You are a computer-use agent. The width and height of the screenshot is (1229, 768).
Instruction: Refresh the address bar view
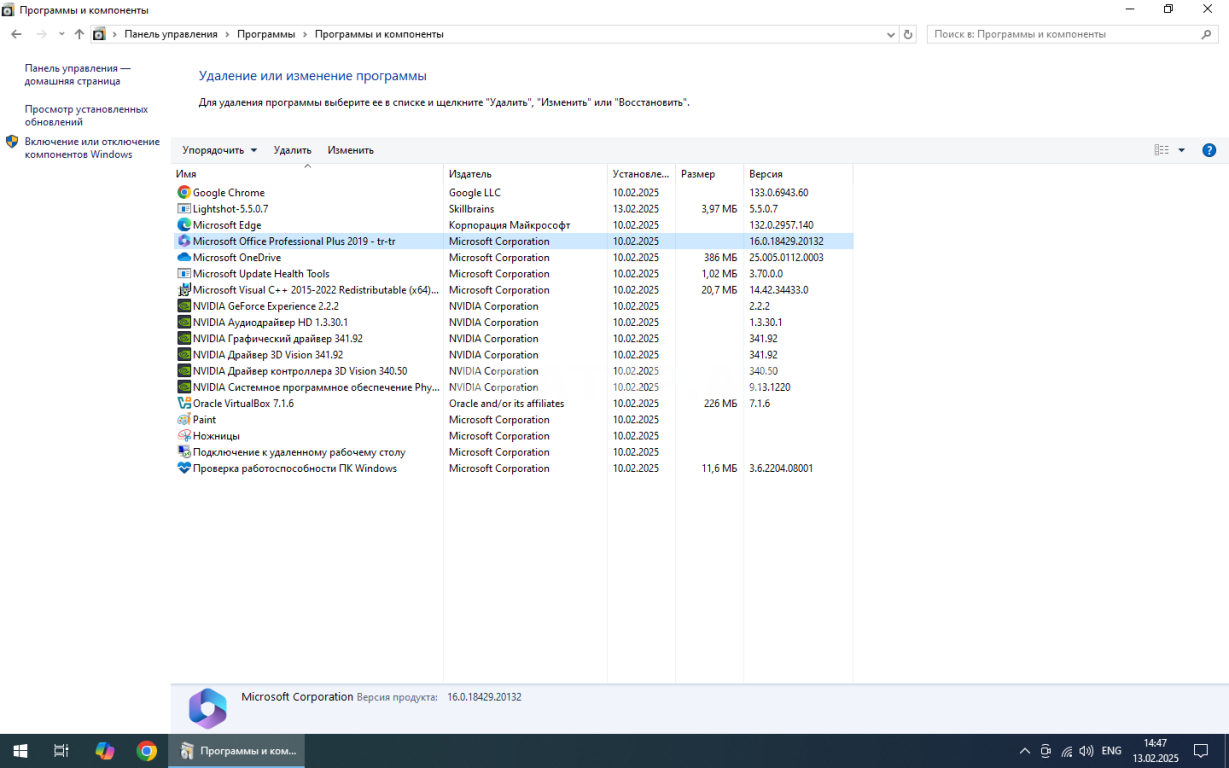tap(908, 34)
